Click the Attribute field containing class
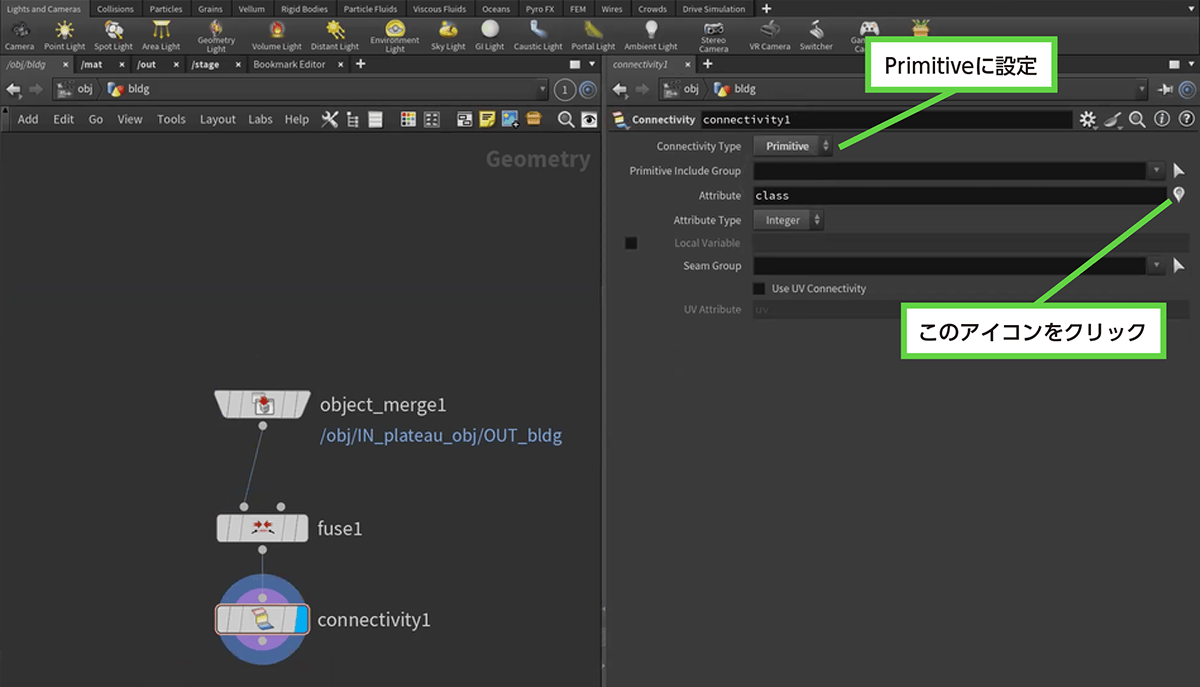 pyautogui.click(x=958, y=196)
